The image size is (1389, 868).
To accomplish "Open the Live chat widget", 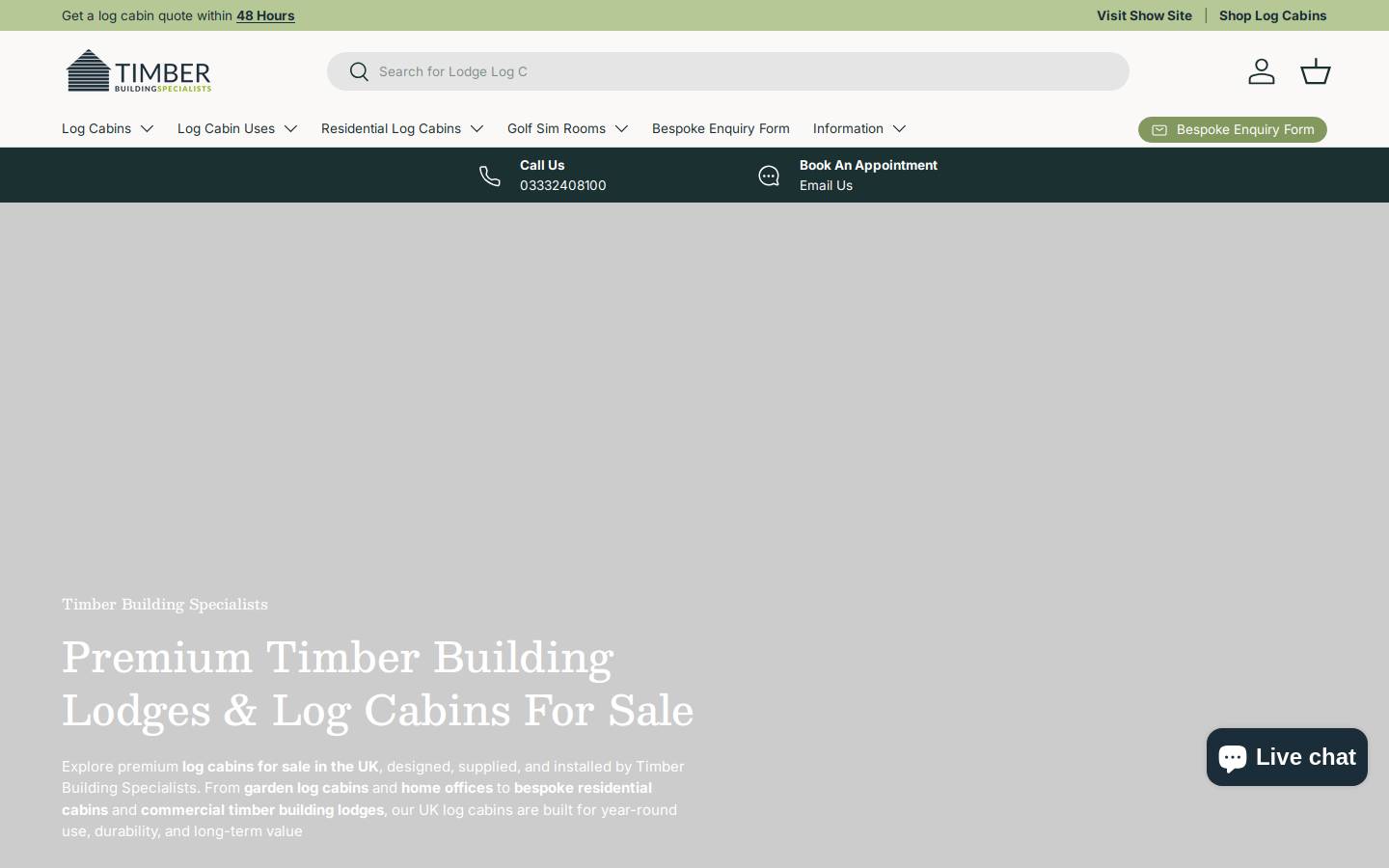I will [x=1287, y=757].
